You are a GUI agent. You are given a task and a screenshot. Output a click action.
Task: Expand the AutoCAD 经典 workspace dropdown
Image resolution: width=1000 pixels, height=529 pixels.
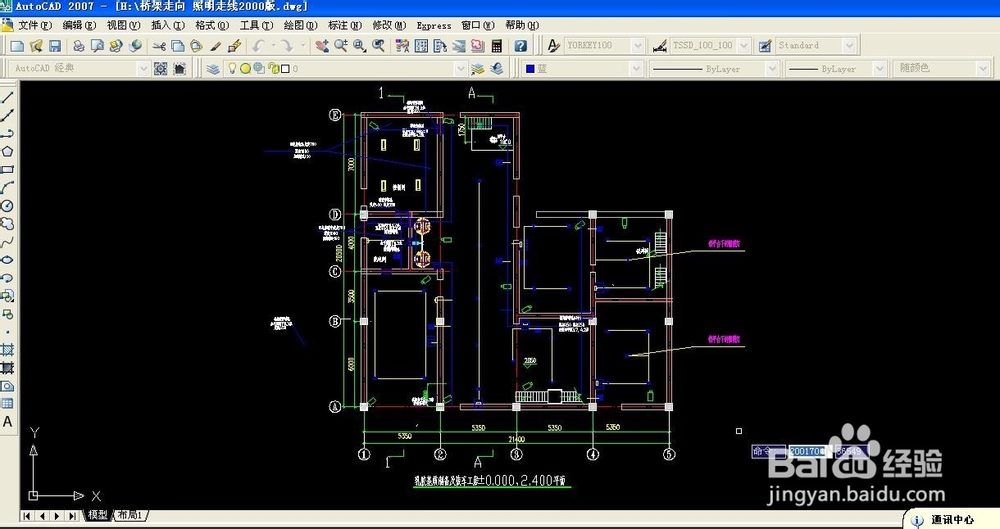point(143,68)
